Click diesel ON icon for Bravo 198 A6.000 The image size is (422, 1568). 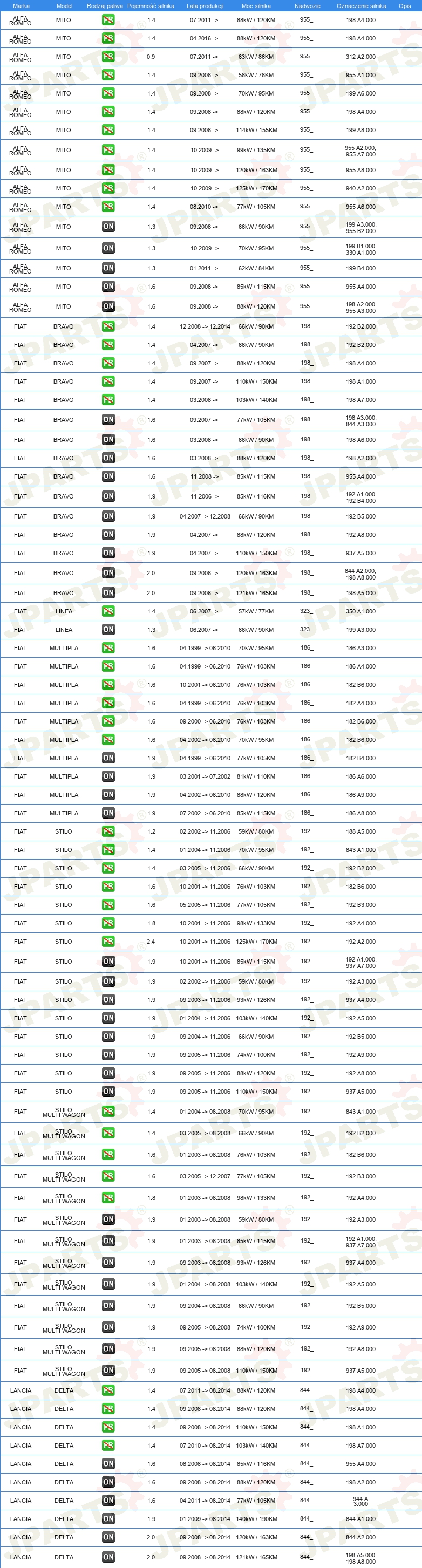tap(108, 439)
